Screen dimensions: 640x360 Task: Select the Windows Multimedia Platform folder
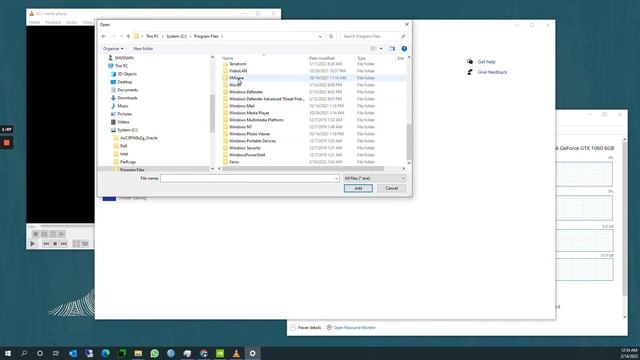tap(256, 120)
